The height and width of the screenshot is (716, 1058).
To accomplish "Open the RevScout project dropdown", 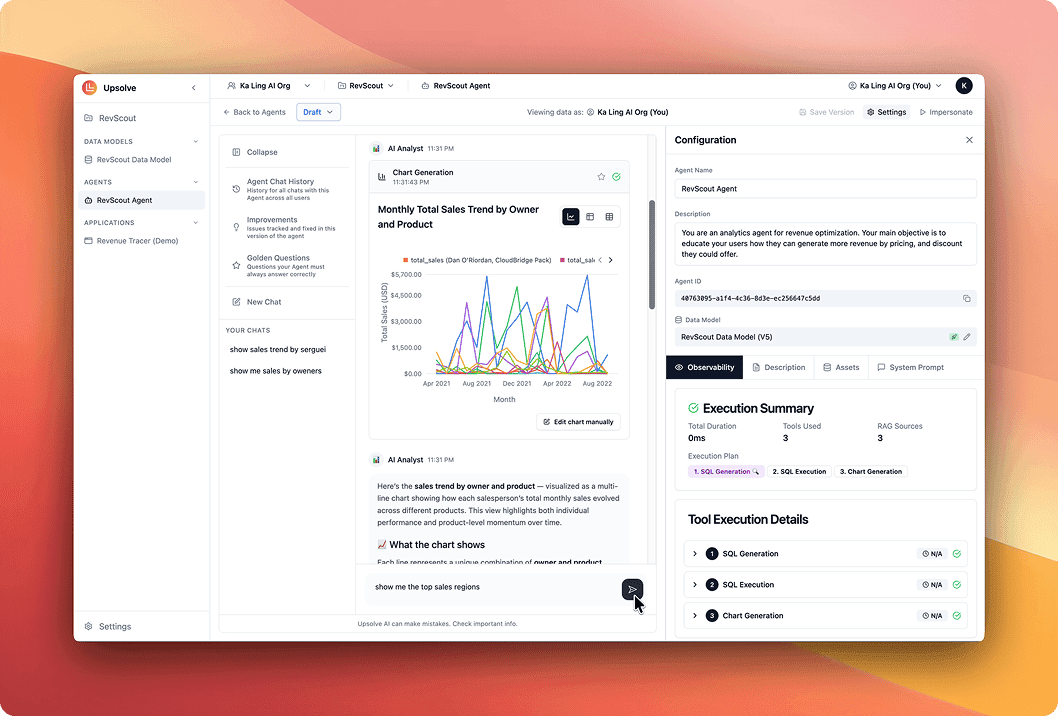I will [365, 86].
